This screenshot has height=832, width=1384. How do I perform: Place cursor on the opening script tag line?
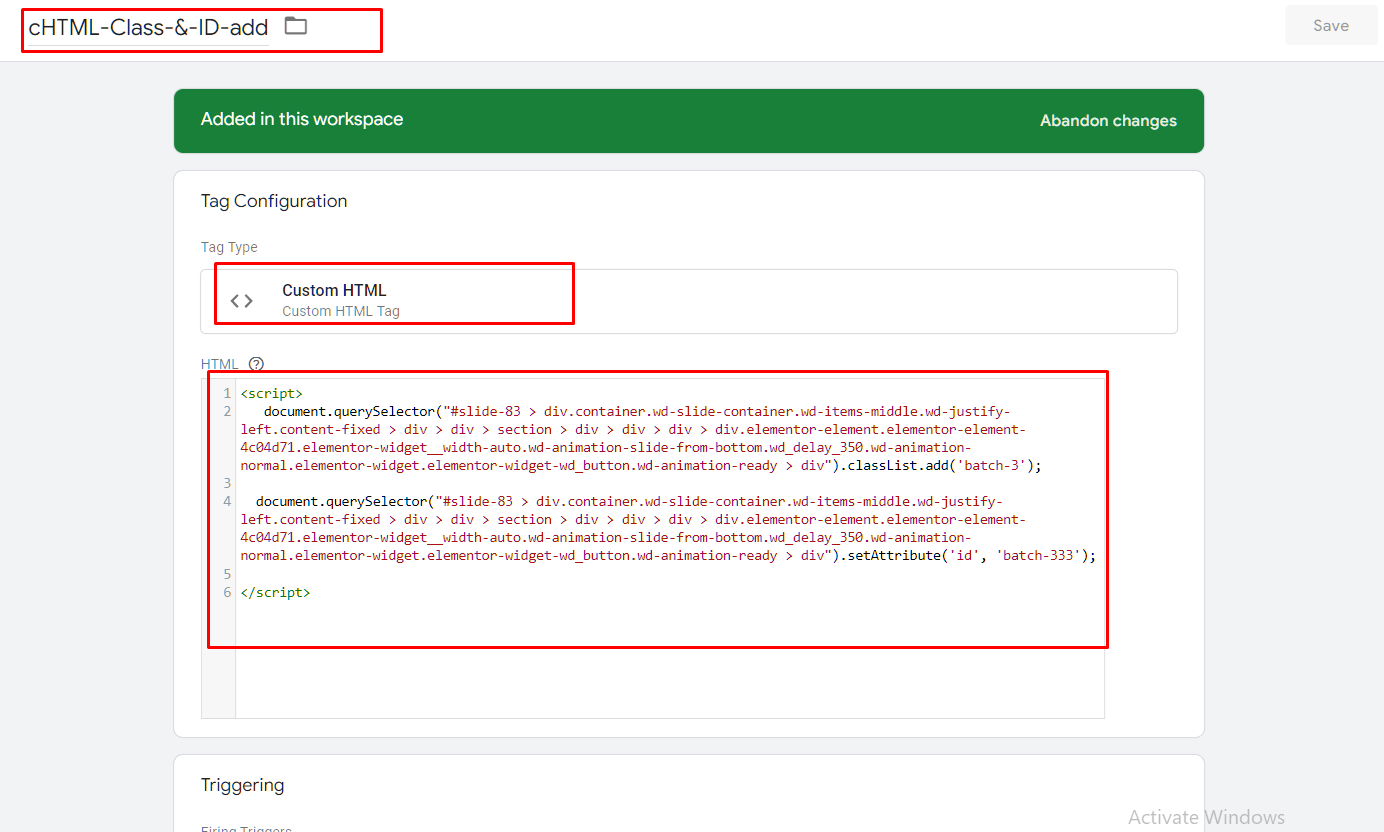coord(272,393)
